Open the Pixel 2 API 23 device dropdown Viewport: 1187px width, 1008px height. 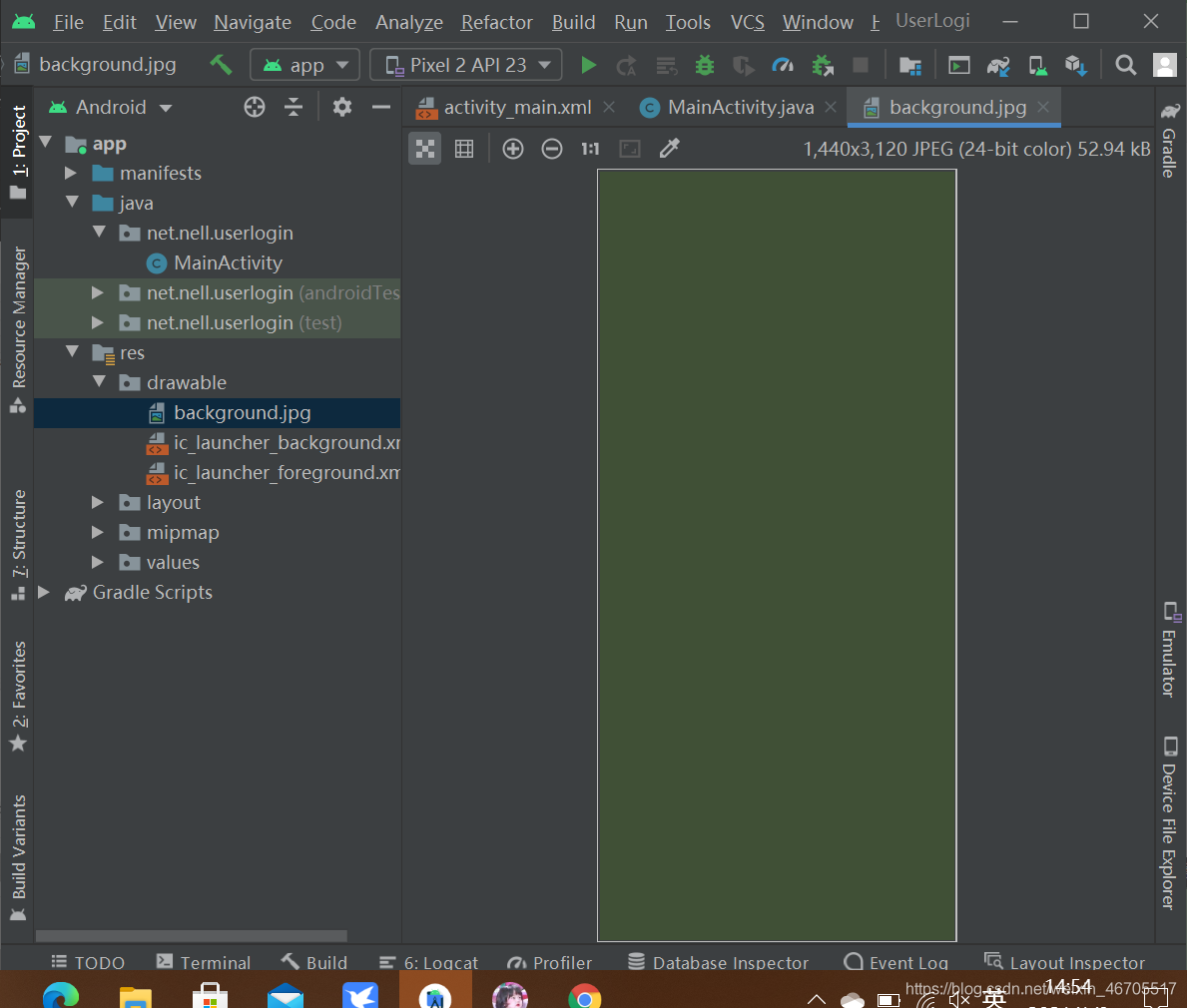pos(465,65)
